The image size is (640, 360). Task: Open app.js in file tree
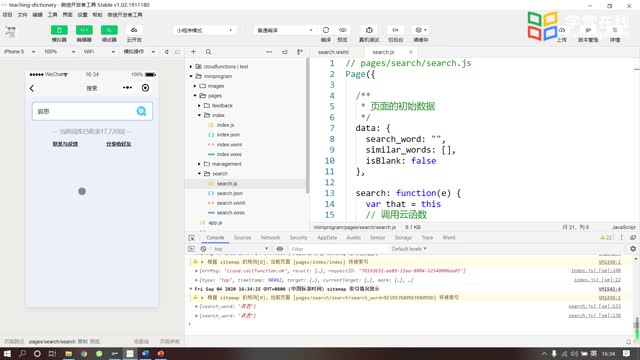215,223
